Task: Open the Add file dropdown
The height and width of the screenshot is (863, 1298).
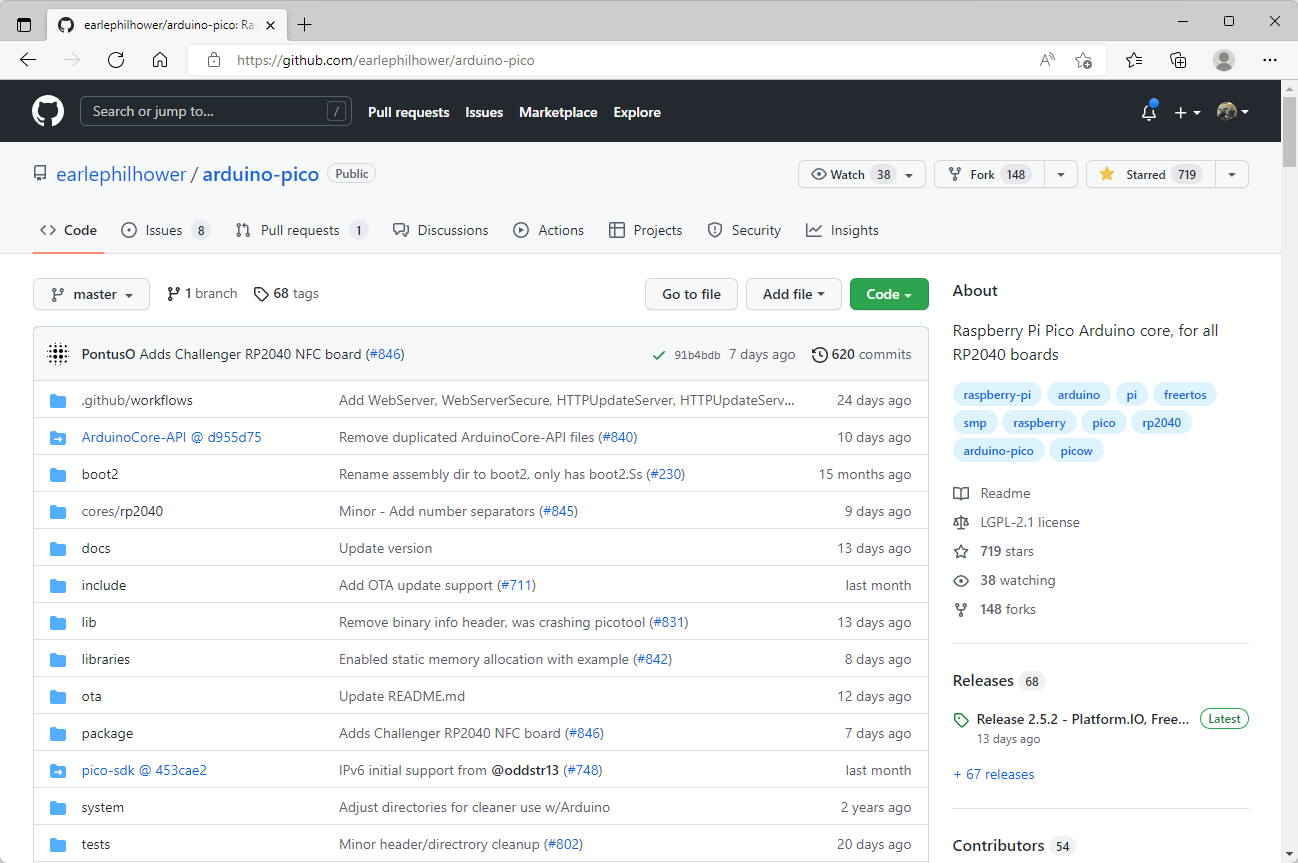Action: pos(794,294)
